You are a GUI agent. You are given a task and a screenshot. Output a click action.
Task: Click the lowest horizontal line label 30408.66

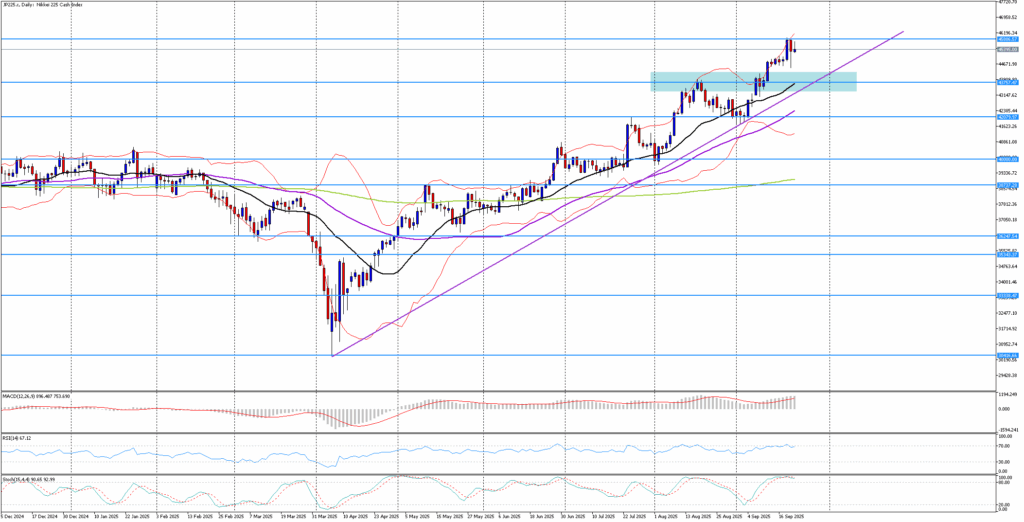1007,355
